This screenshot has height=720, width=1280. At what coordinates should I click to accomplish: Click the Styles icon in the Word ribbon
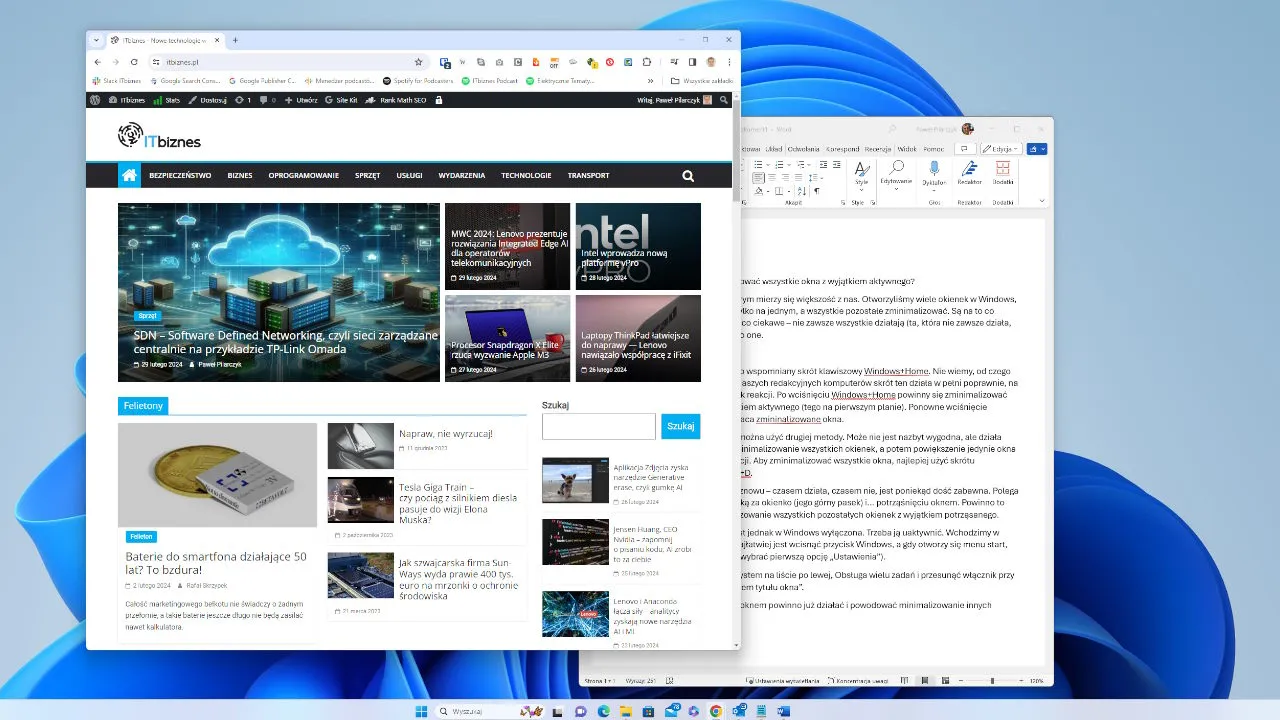[x=861, y=171]
